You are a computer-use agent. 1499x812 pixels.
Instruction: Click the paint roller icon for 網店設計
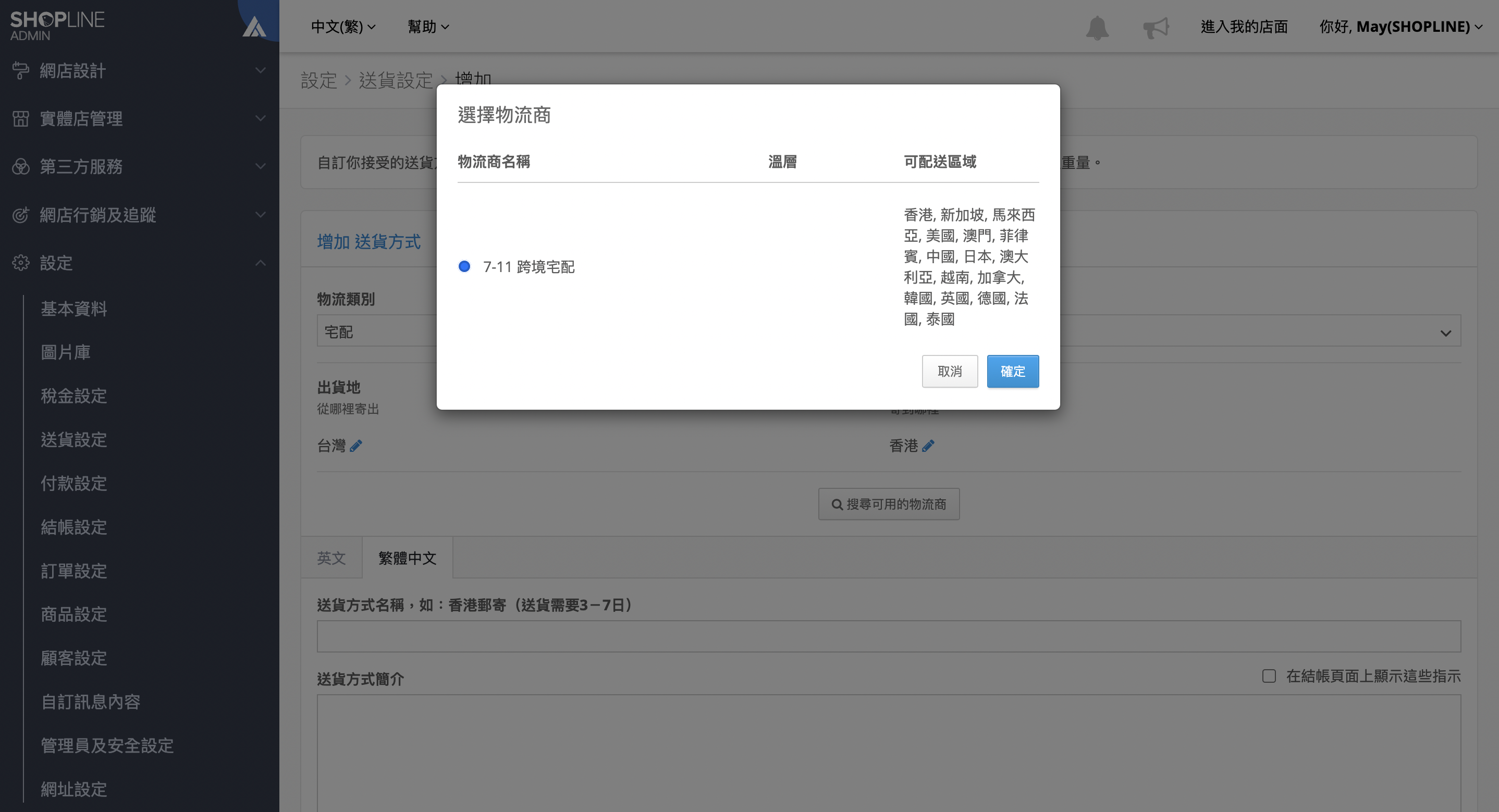[x=20, y=70]
